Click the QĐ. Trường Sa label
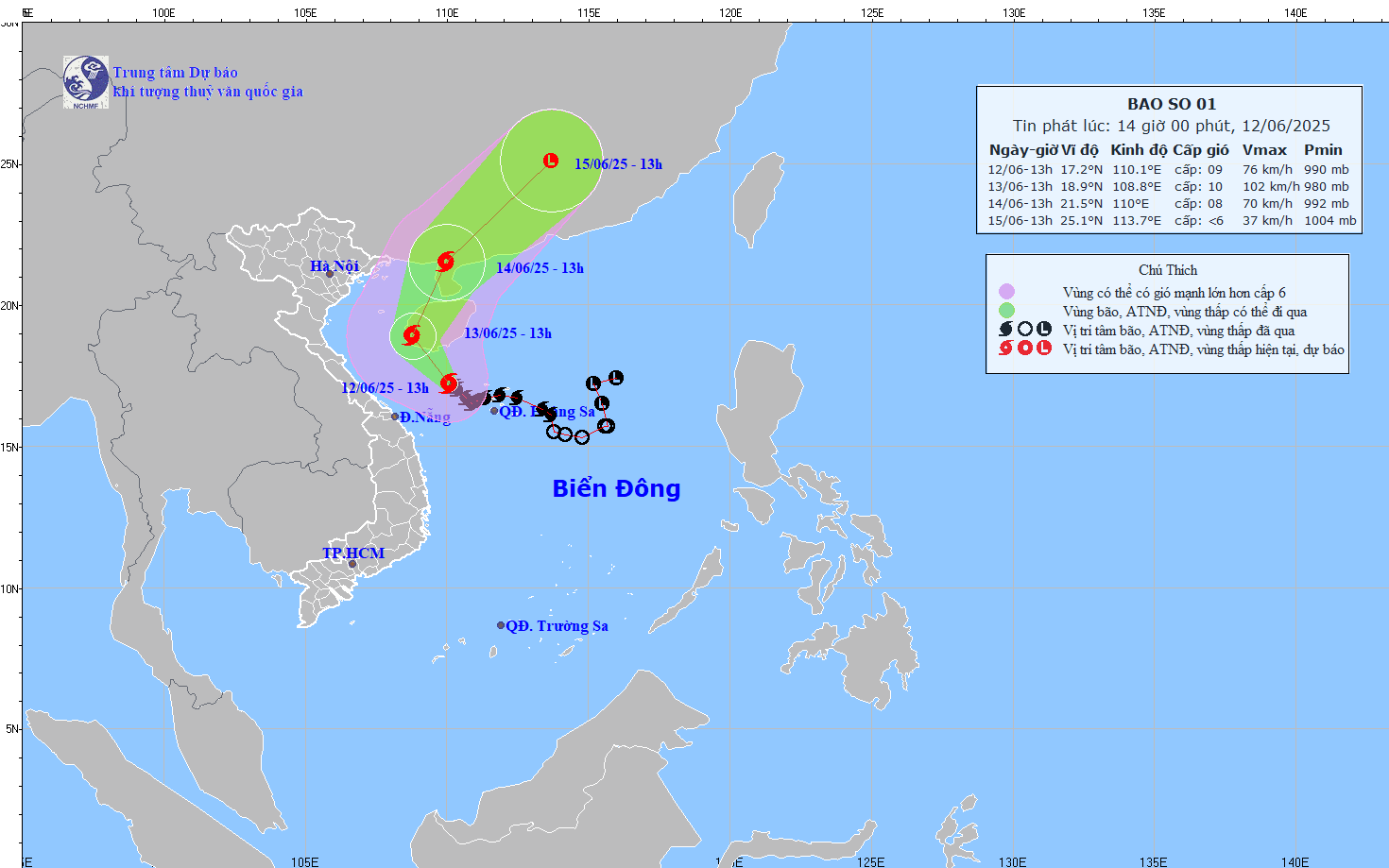This screenshot has width=1389, height=868. pyautogui.click(x=557, y=625)
